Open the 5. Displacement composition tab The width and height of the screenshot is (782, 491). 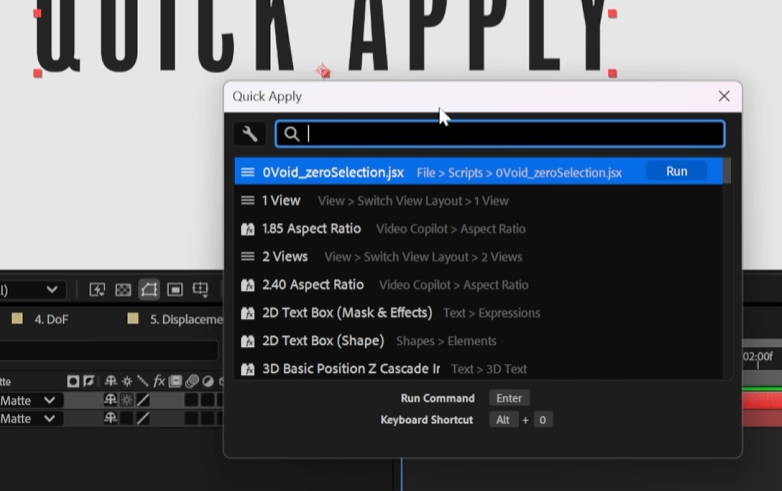[186, 320]
